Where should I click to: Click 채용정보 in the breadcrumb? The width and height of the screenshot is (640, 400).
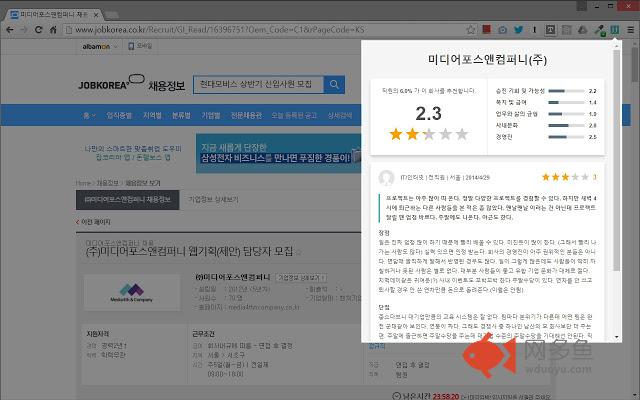(107, 183)
